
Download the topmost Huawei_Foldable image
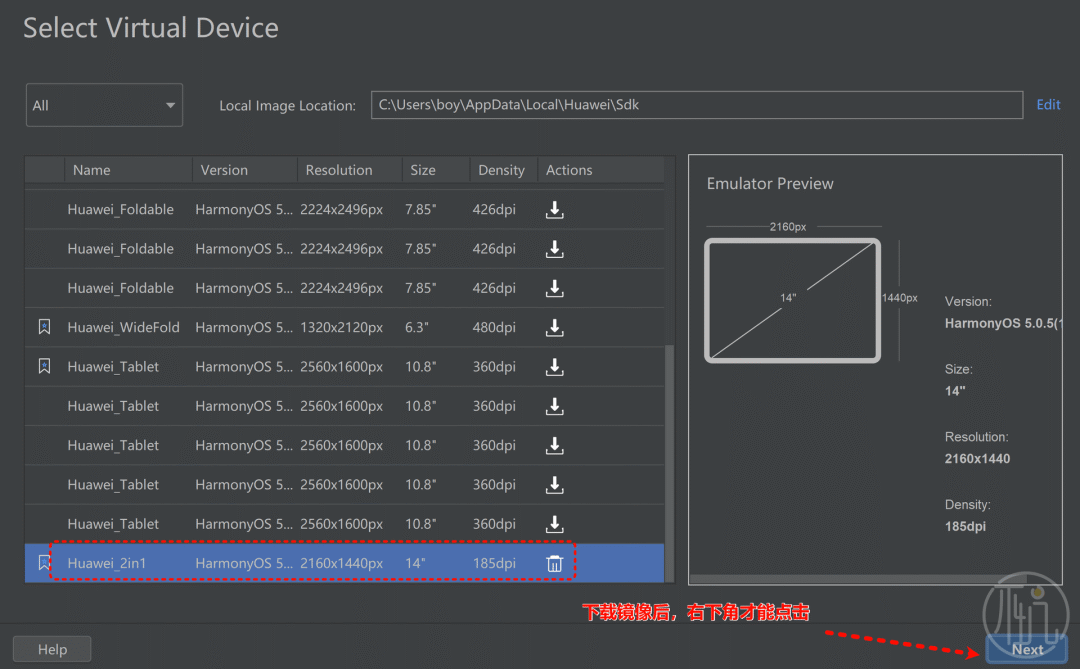[x=554, y=210]
